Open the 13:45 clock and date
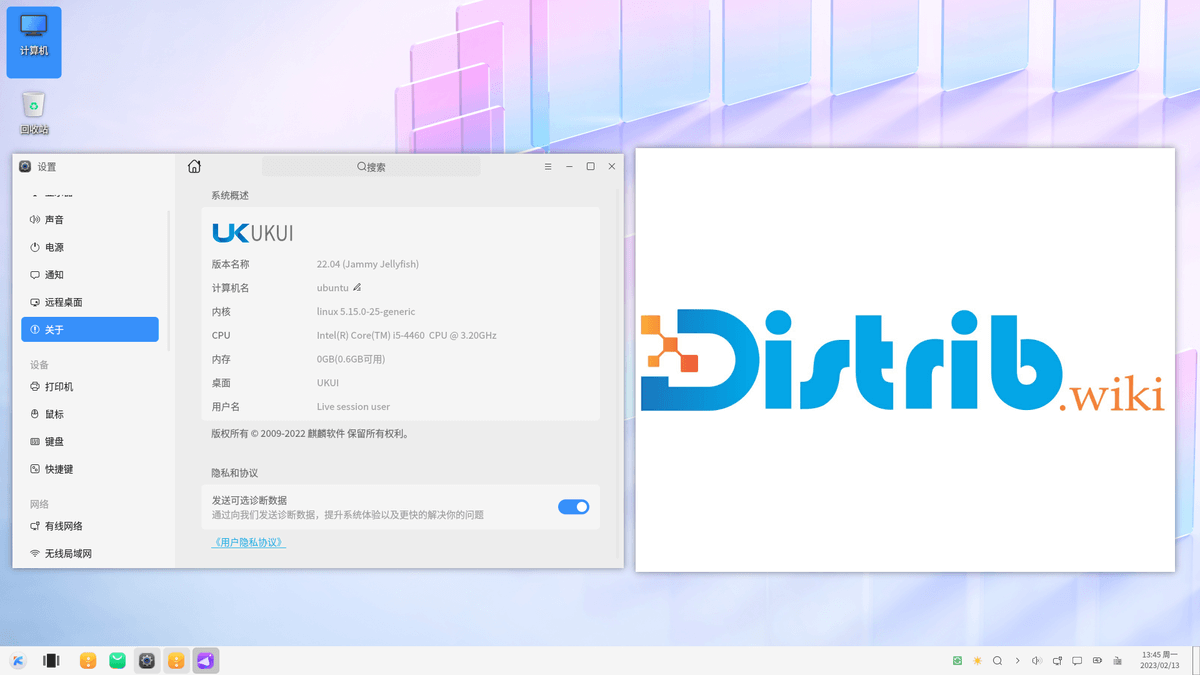Screen dimensions: 1200x675 [1160, 660]
